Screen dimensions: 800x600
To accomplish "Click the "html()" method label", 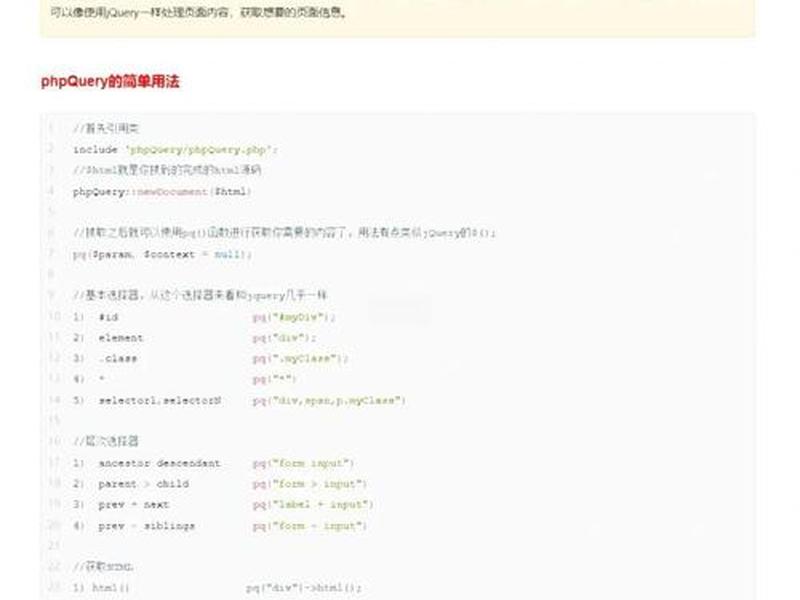I will [111, 588].
